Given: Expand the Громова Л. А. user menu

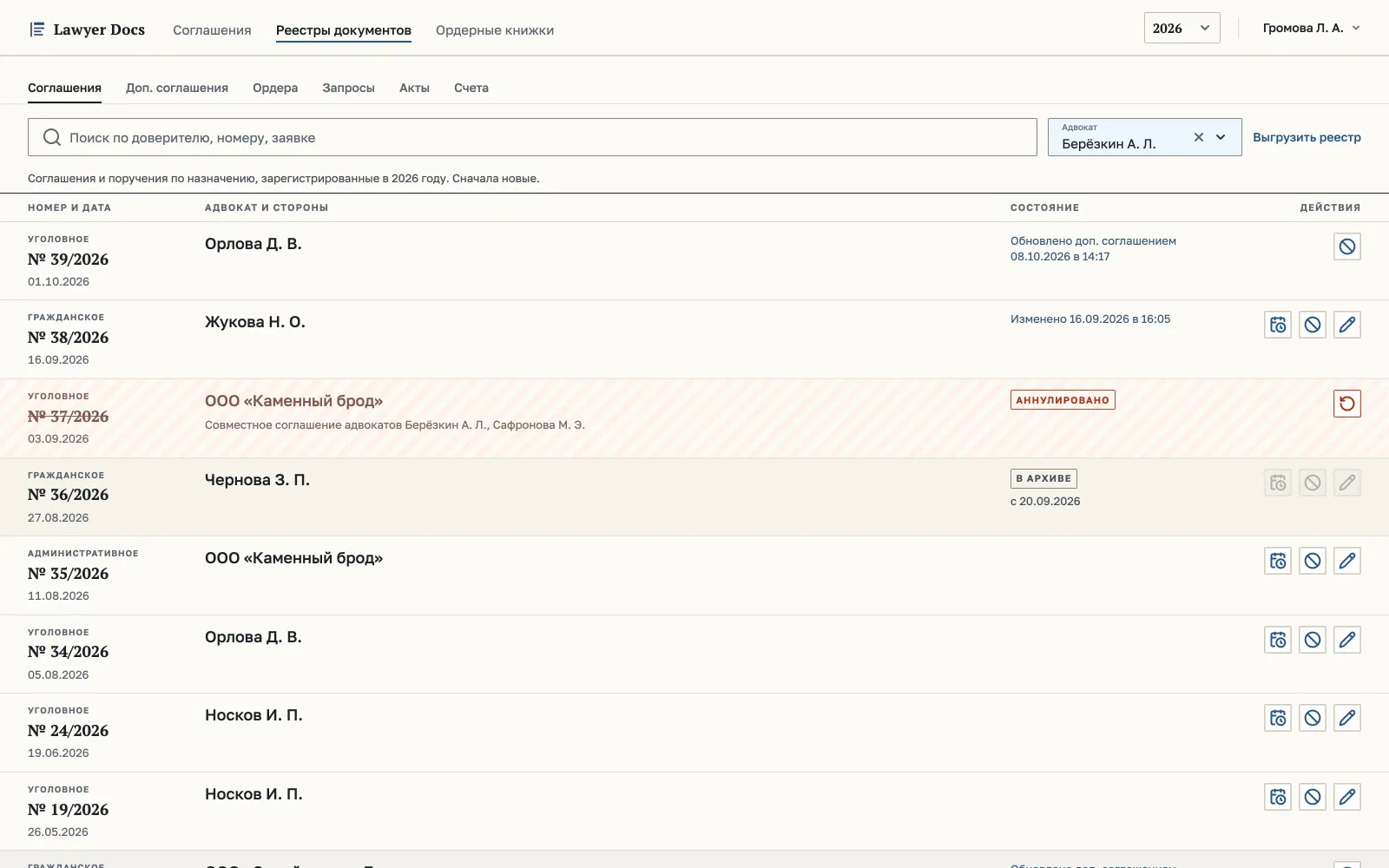Looking at the screenshot, I should pyautogui.click(x=1311, y=28).
